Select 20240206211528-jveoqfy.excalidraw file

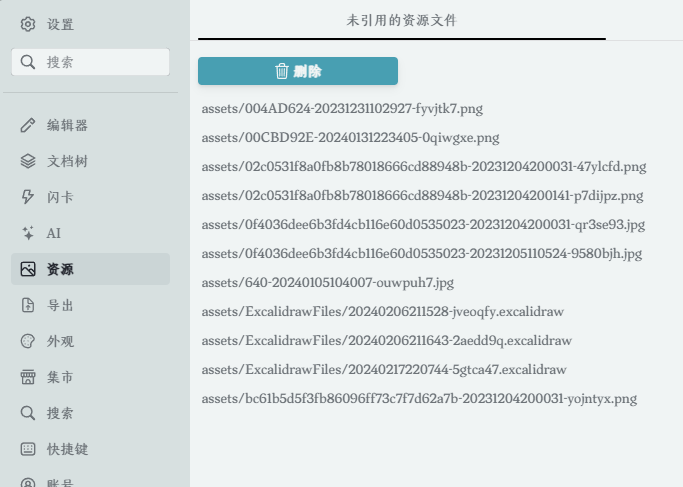click(x=382, y=311)
